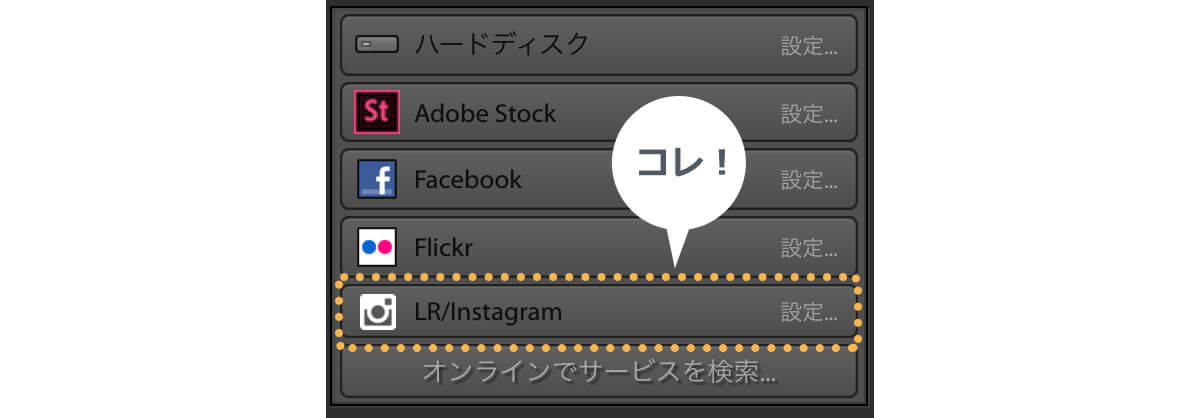Open 設定 for Flickr service
The image size is (1200, 418).
point(809,246)
